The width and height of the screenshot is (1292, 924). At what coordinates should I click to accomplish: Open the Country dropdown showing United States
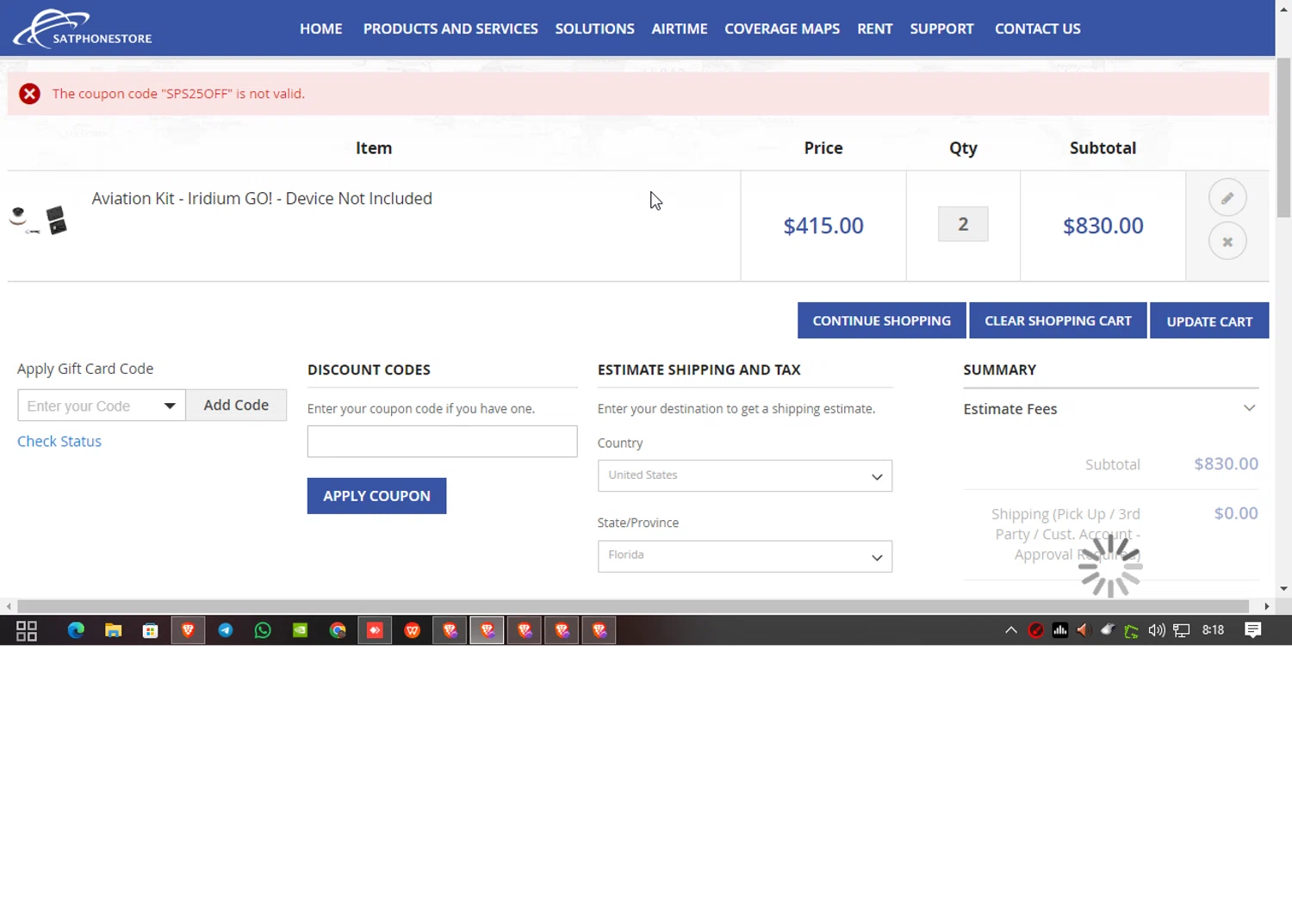tap(745, 475)
